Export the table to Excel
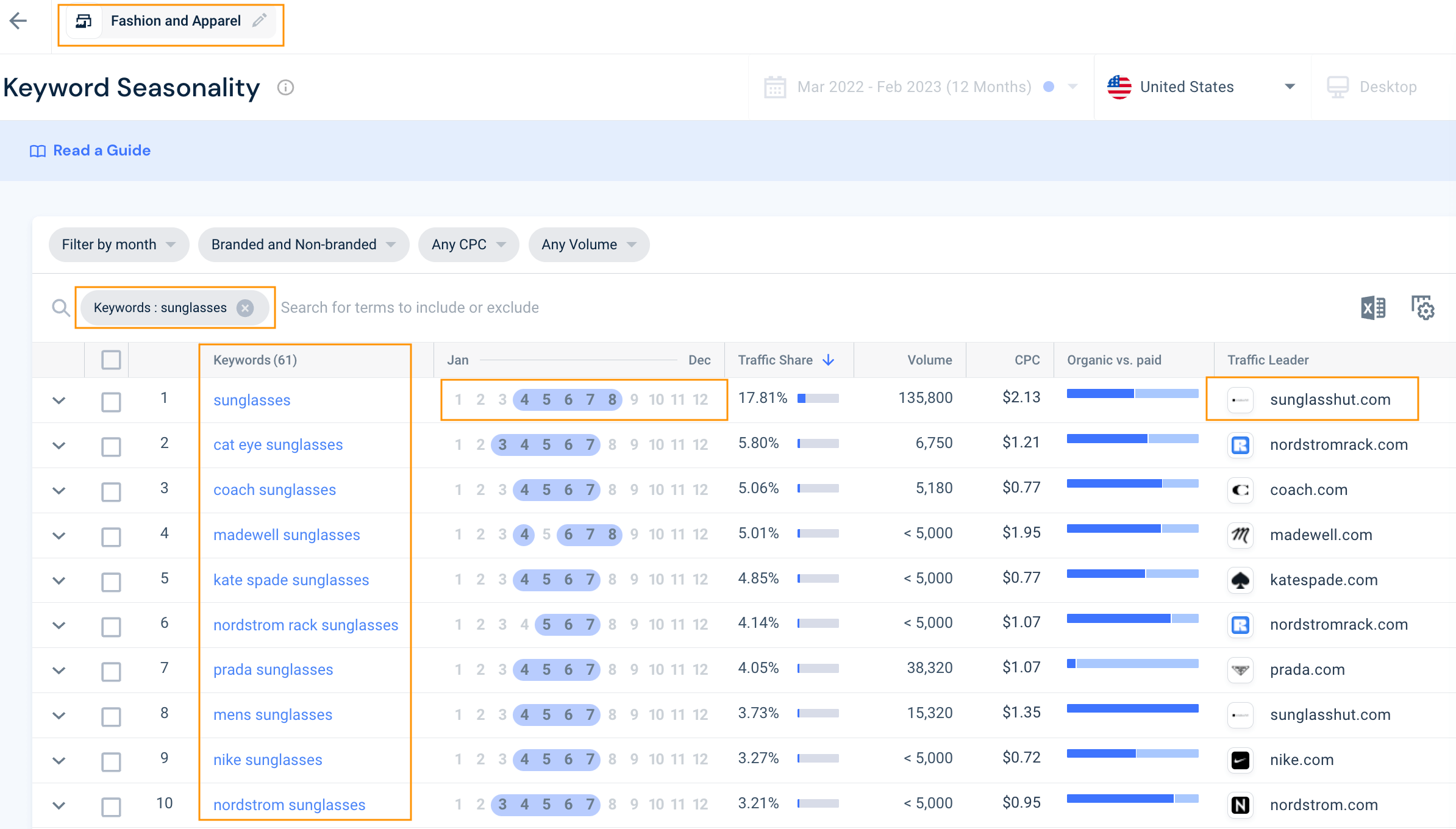This screenshot has height=829, width=1456. pos(1373,308)
